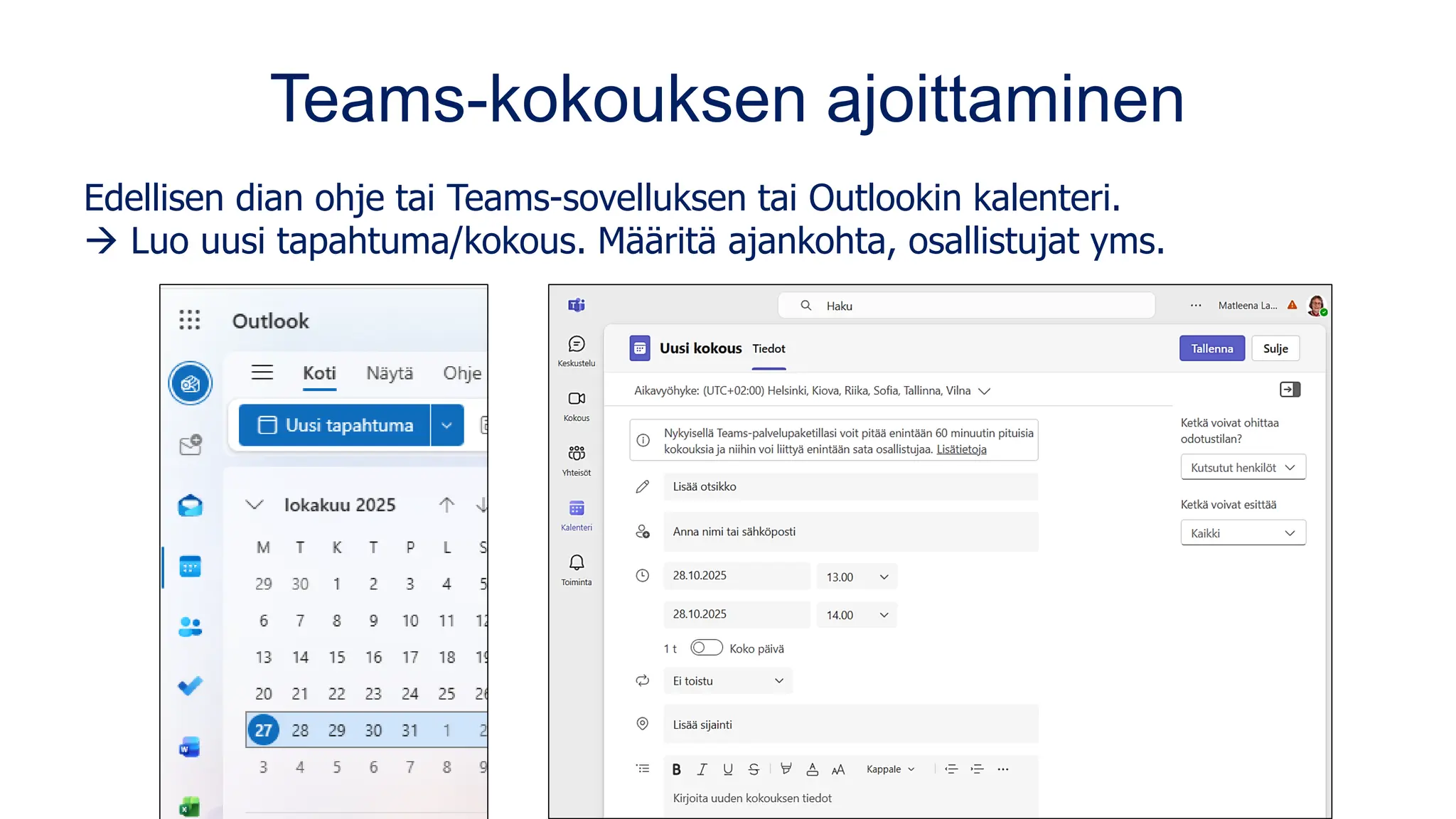The image size is (1456, 819).
Task: Select Tiedot tab in new meeting
Action: click(769, 349)
